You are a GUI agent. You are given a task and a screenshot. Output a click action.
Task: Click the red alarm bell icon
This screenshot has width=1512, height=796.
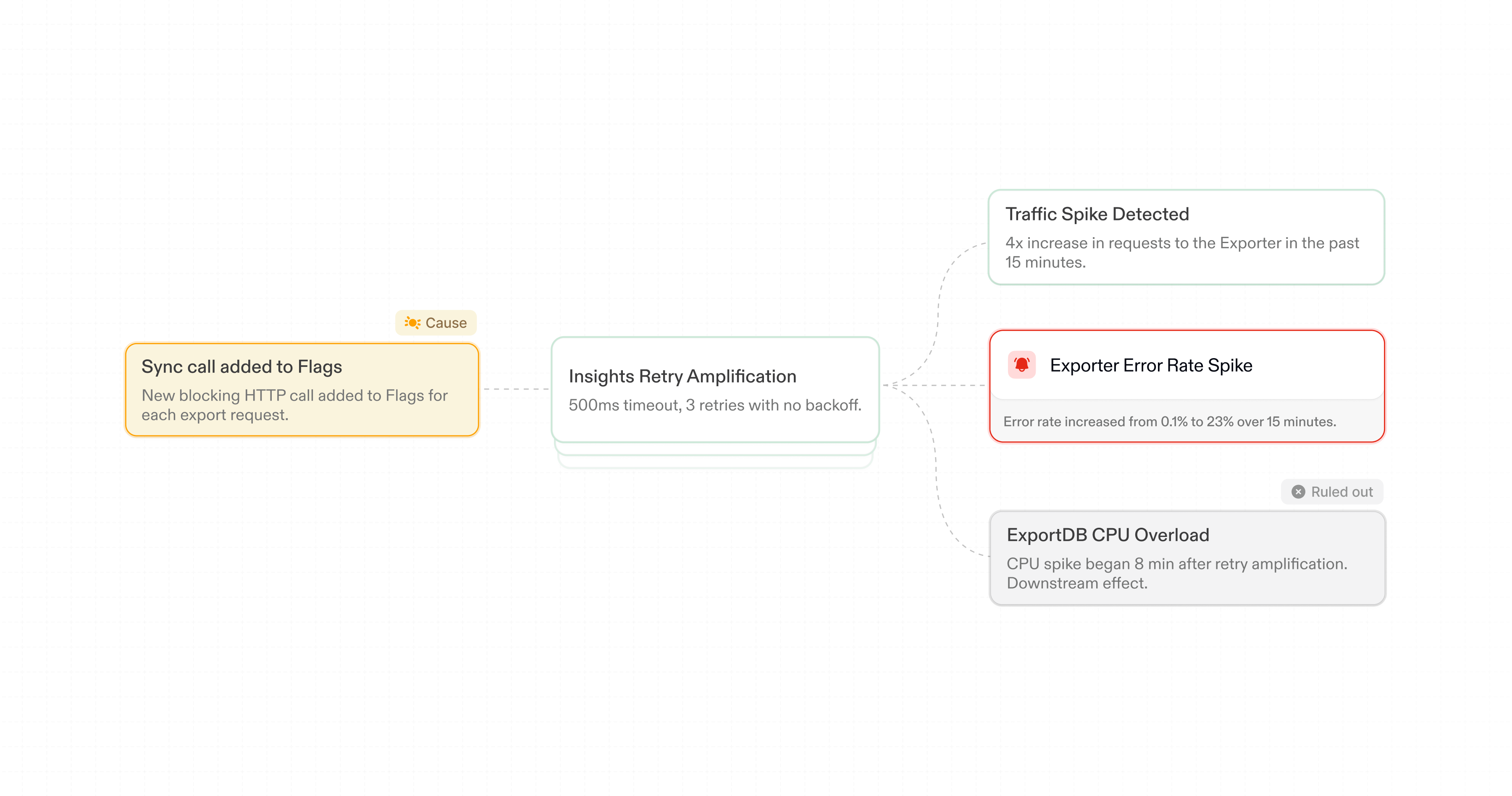coord(1021,365)
